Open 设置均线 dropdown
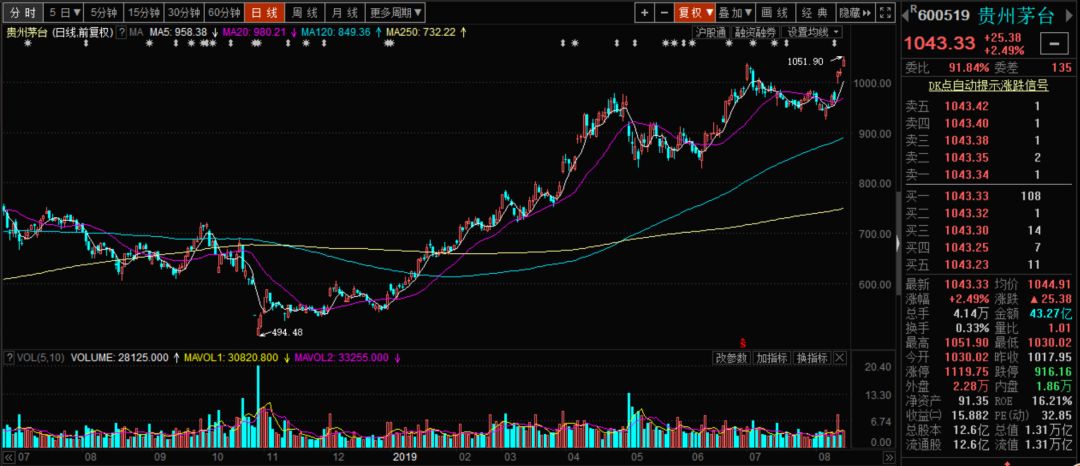 [x=814, y=32]
